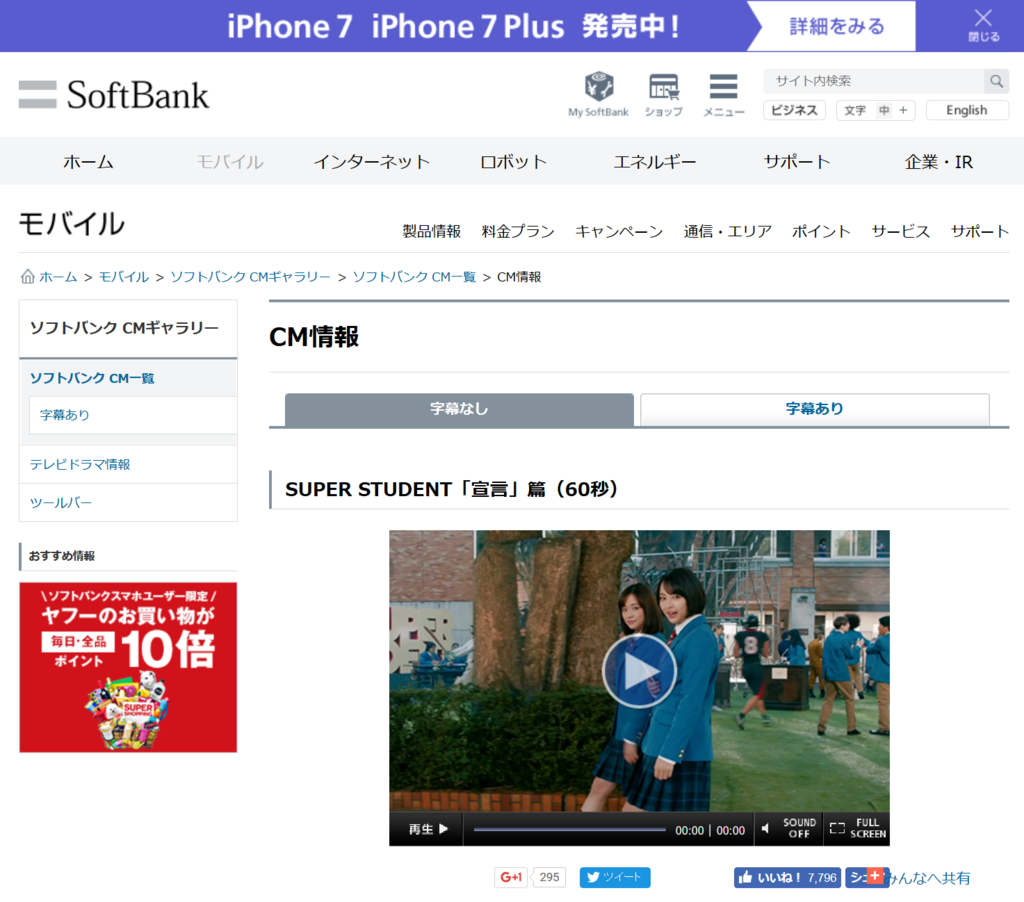Viewport: 1024px width, 902px height.
Task: Increase font size with the 文字 + control
Action: pyautogui.click(x=903, y=110)
